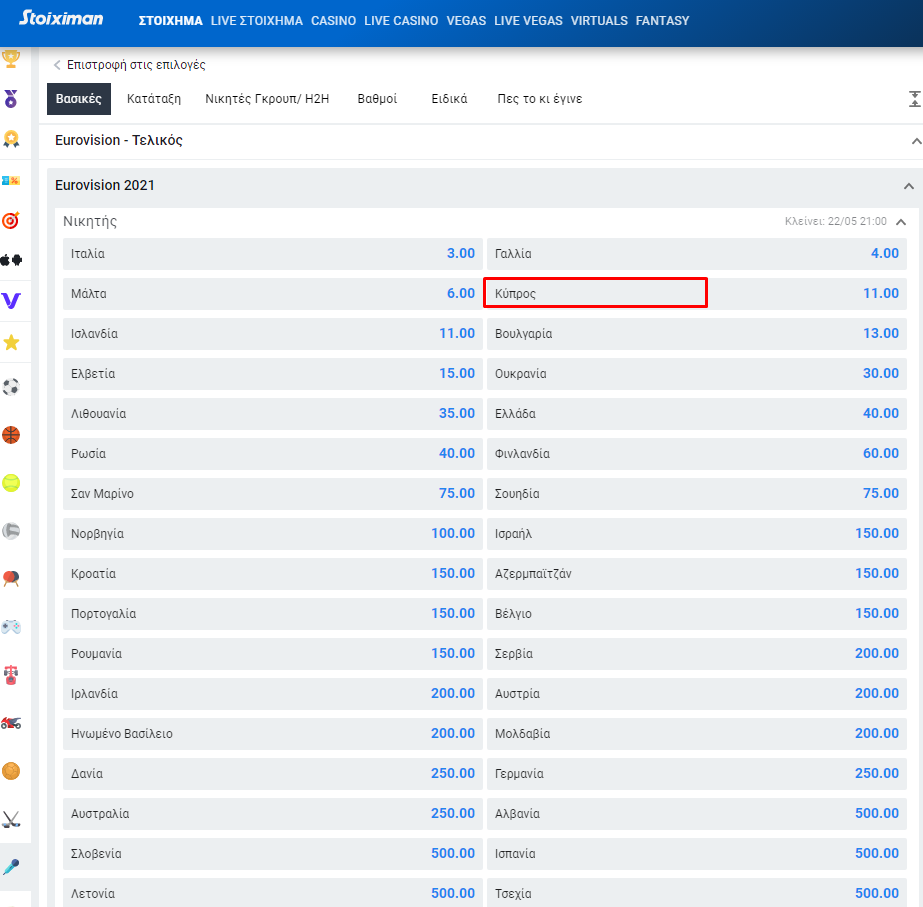
Task: Select the volleyball sport icon
Action: coord(11,531)
